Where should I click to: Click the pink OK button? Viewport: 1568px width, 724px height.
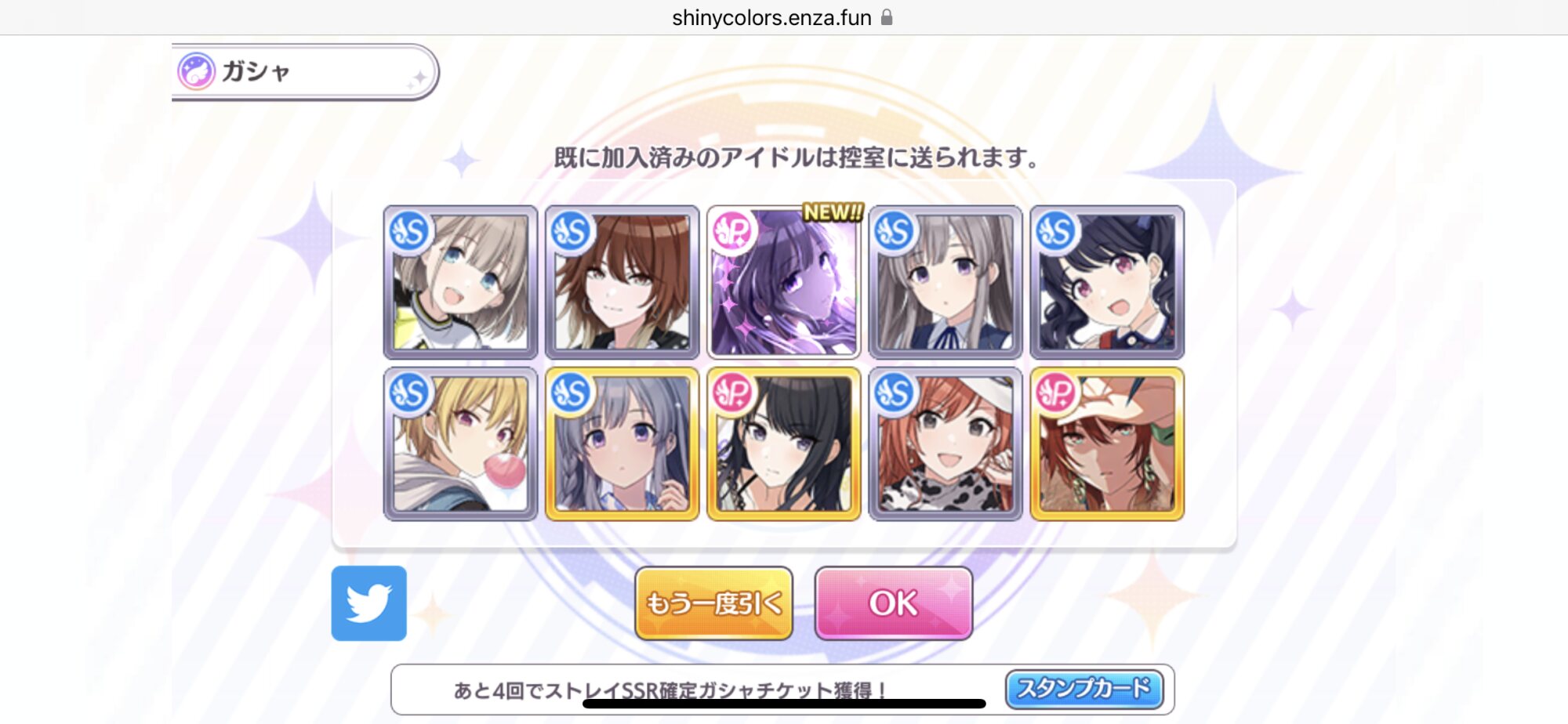pyautogui.click(x=894, y=603)
